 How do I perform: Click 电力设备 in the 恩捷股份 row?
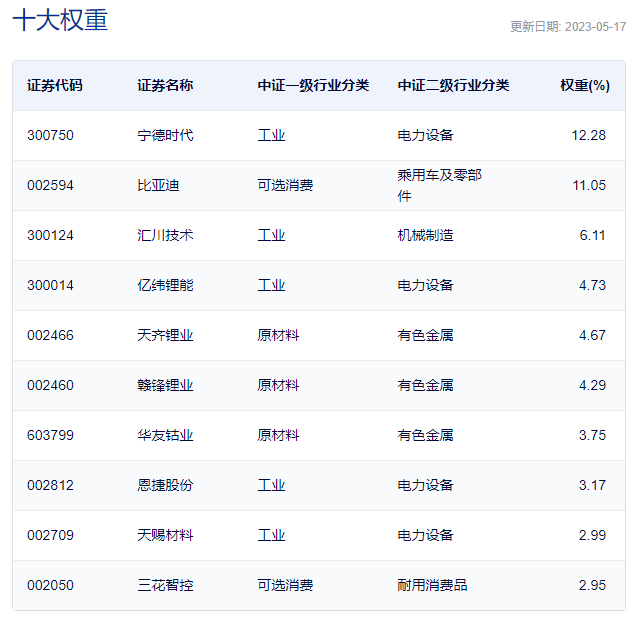[425, 486]
